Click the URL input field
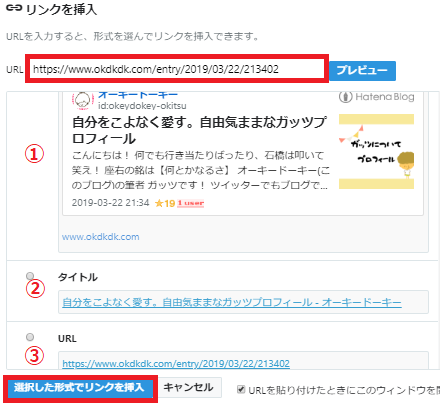 (177, 69)
